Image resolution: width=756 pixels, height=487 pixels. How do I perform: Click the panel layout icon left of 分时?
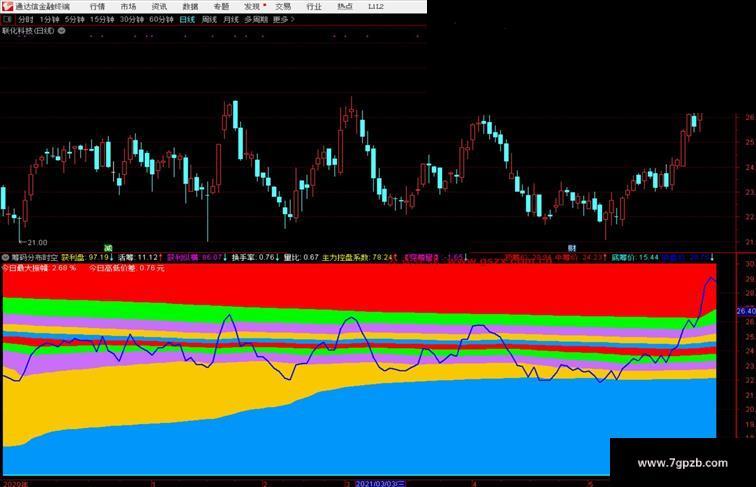click(7, 19)
